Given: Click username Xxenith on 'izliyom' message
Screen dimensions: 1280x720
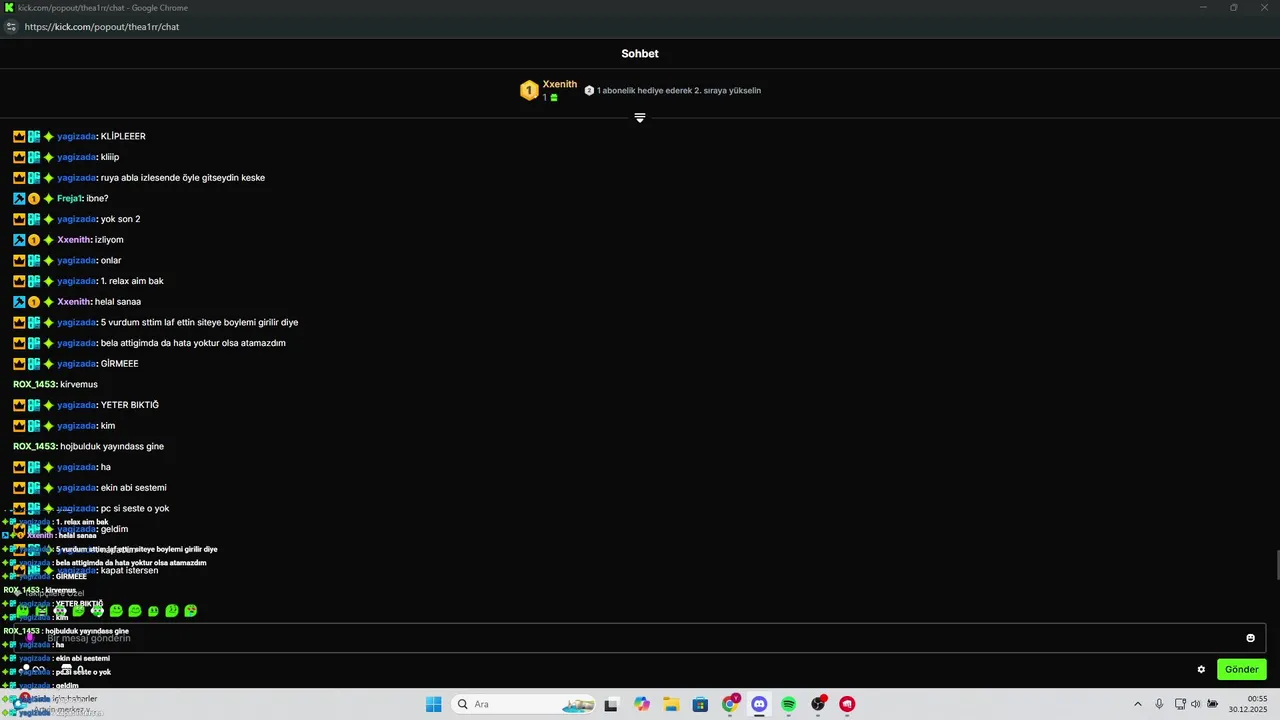Looking at the screenshot, I should (x=74, y=240).
